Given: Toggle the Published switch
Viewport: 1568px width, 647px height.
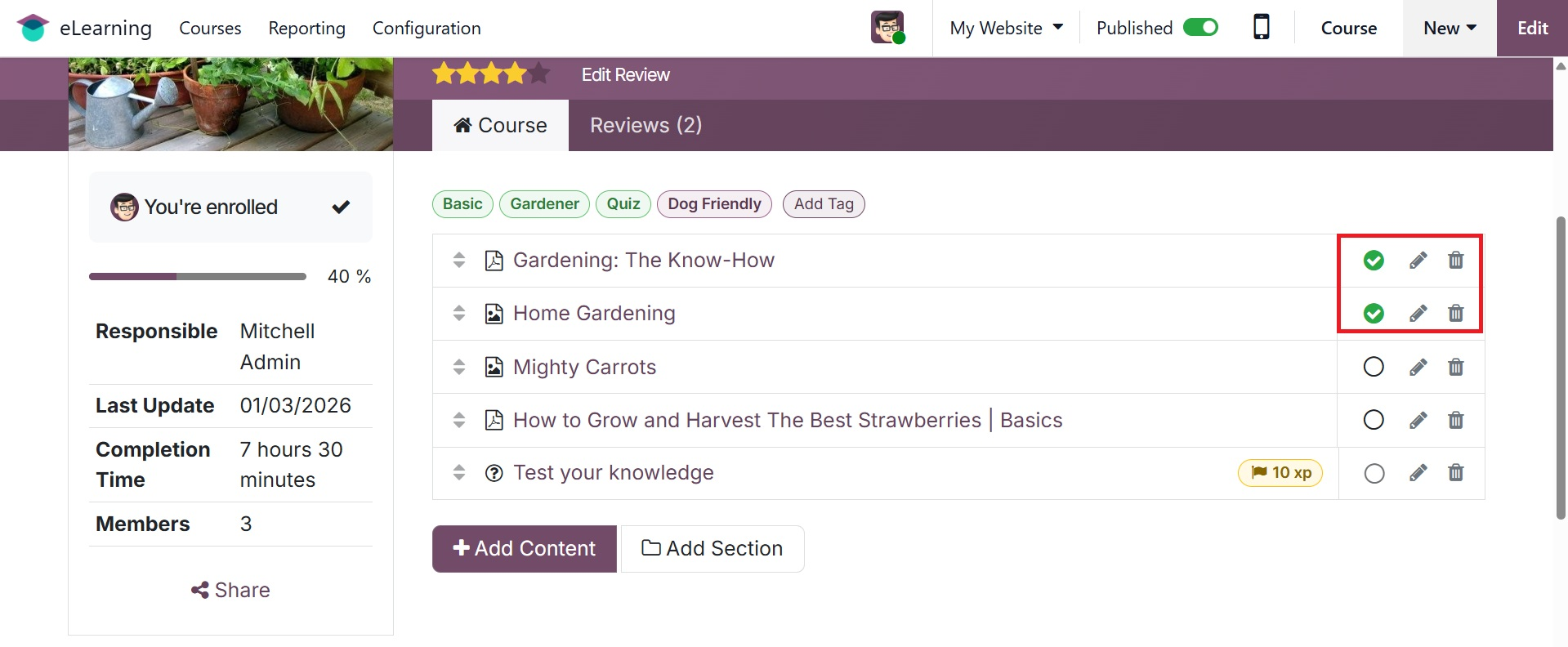Looking at the screenshot, I should [1200, 28].
